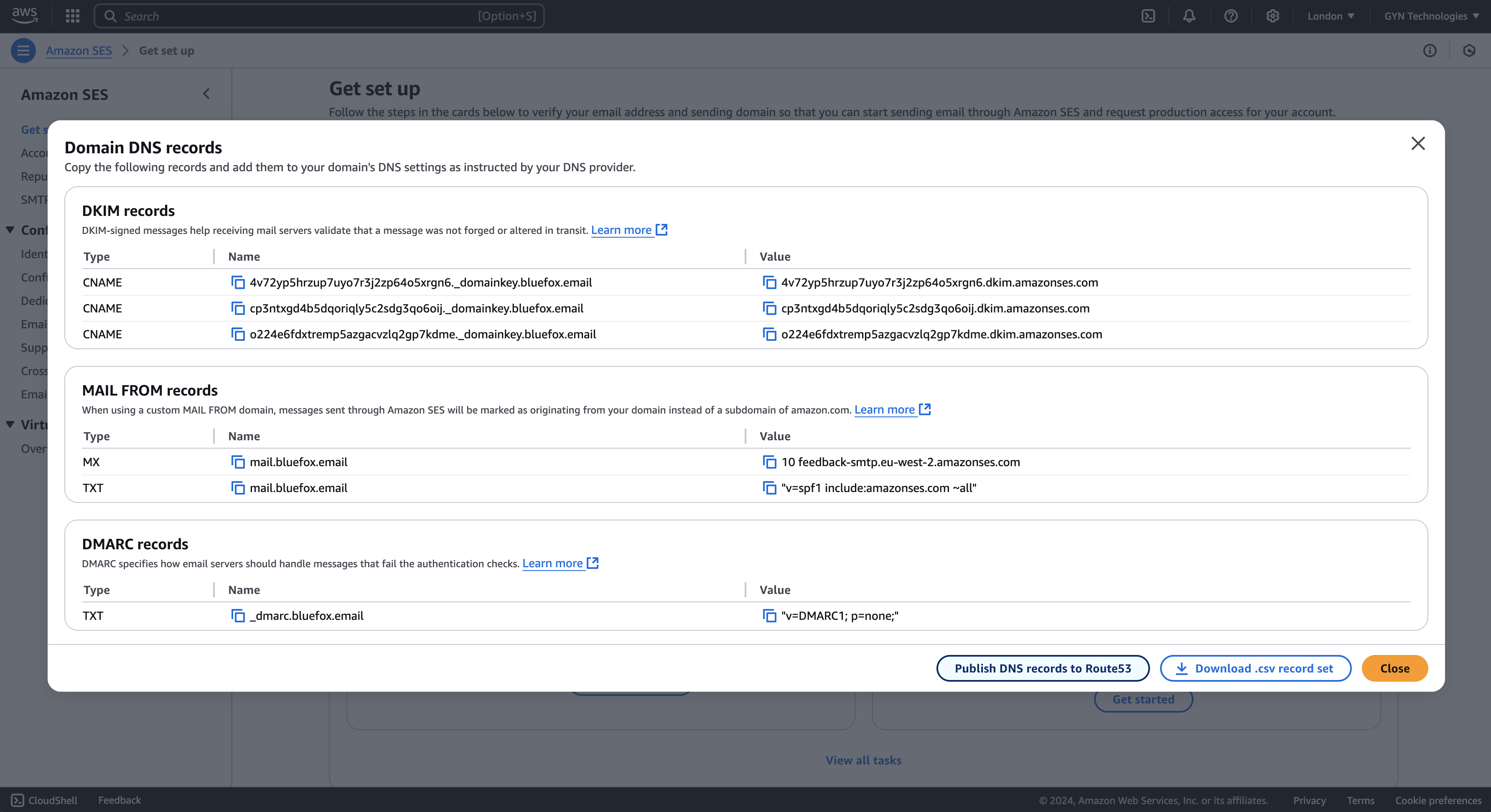Open the info panel icon
Image resolution: width=1491 pixels, height=812 pixels.
[x=1430, y=51]
